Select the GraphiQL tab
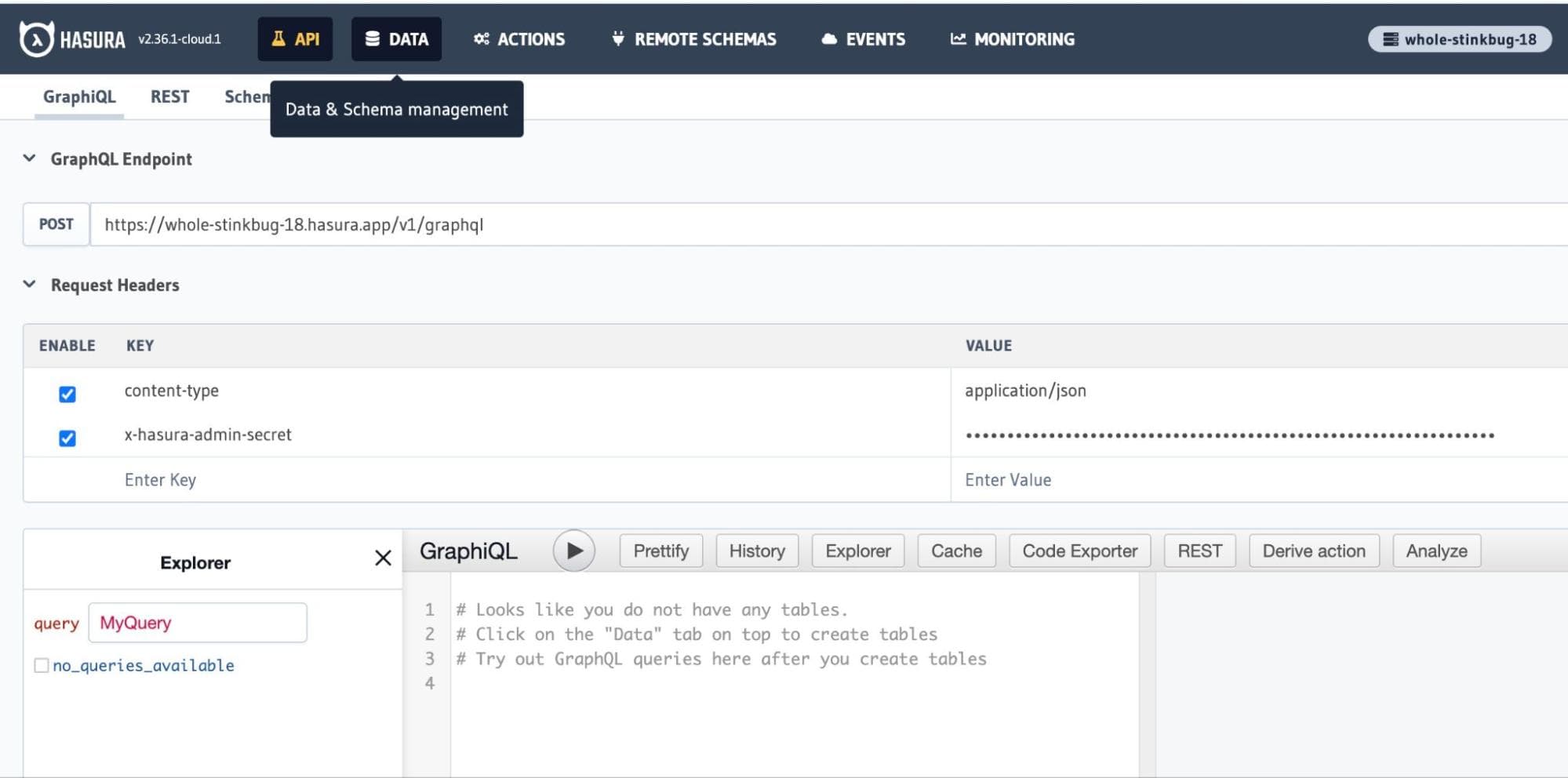 pos(79,97)
